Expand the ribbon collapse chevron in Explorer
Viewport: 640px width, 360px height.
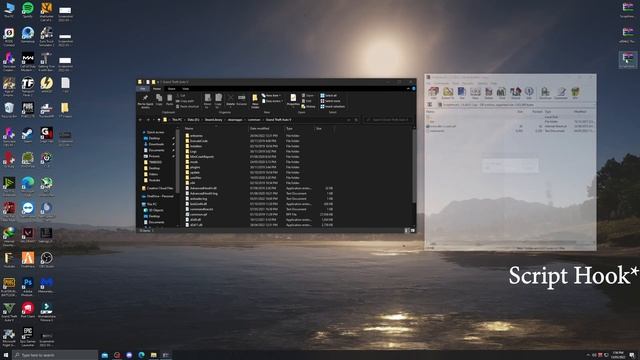click(x=408, y=89)
